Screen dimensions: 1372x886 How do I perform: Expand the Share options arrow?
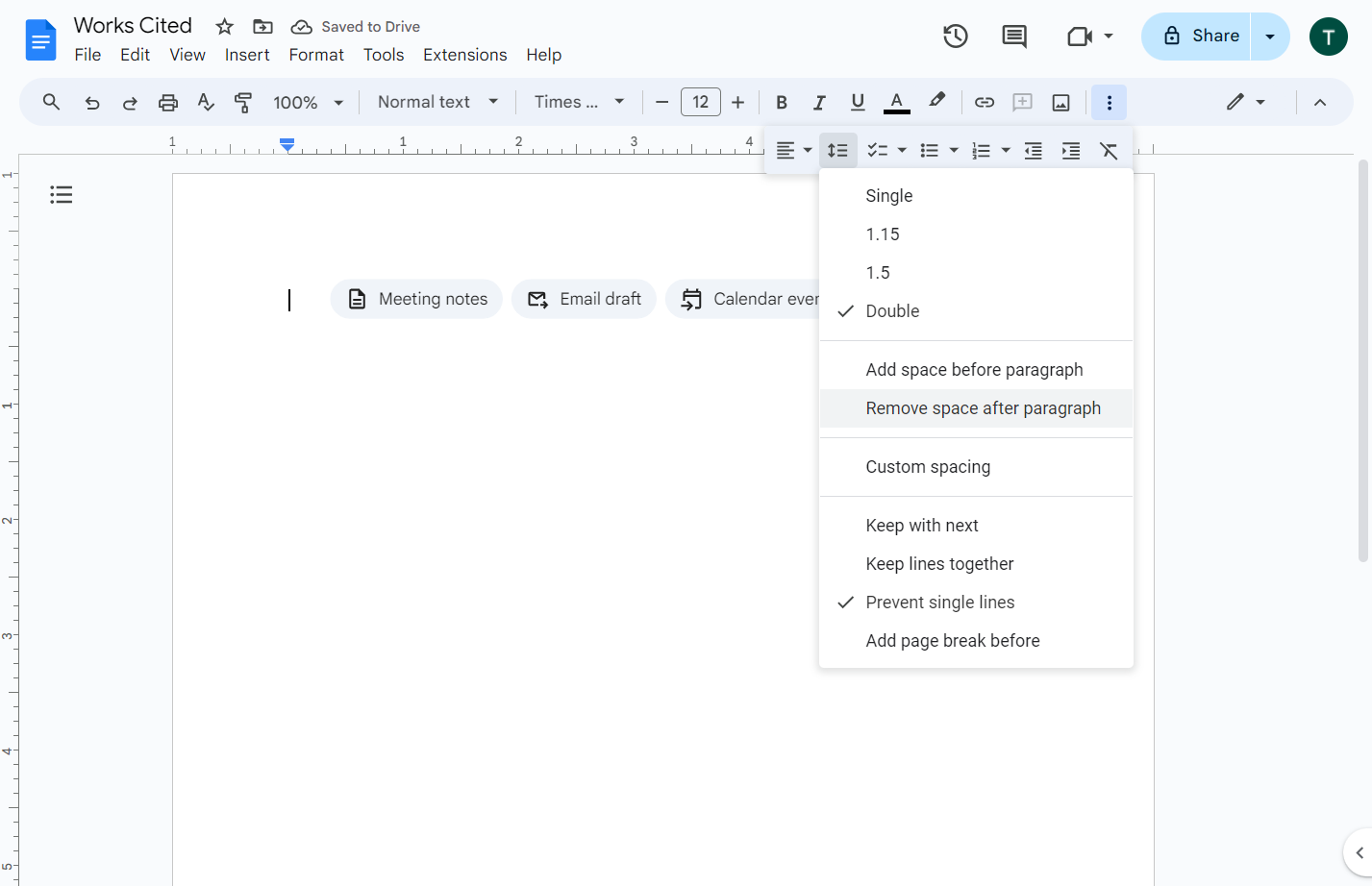click(x=1270, y=37)
